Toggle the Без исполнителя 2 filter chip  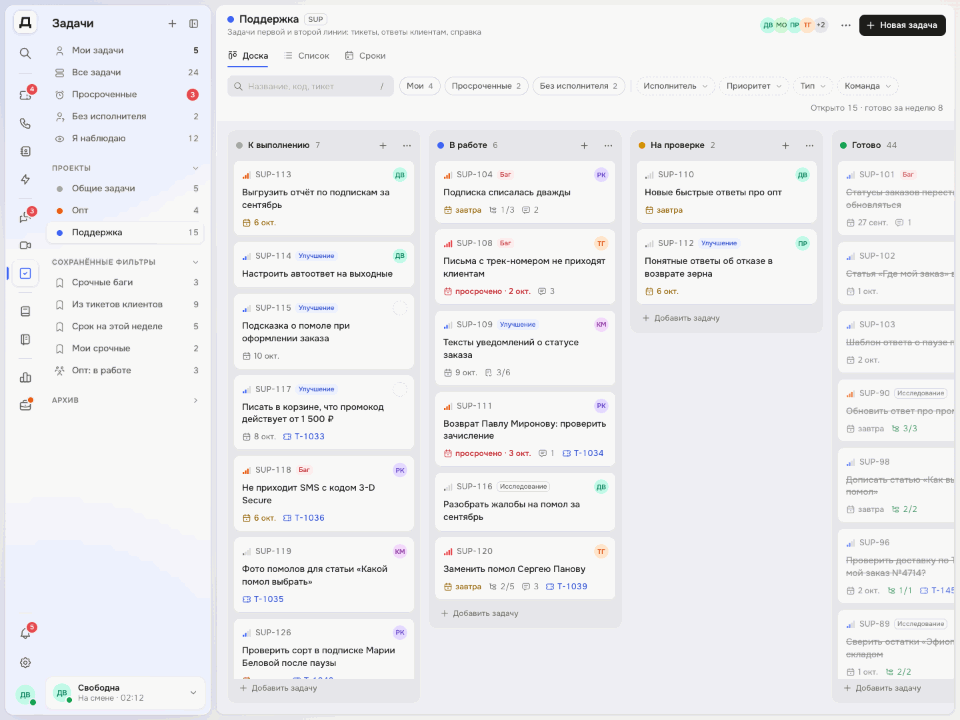coord(579,86)
